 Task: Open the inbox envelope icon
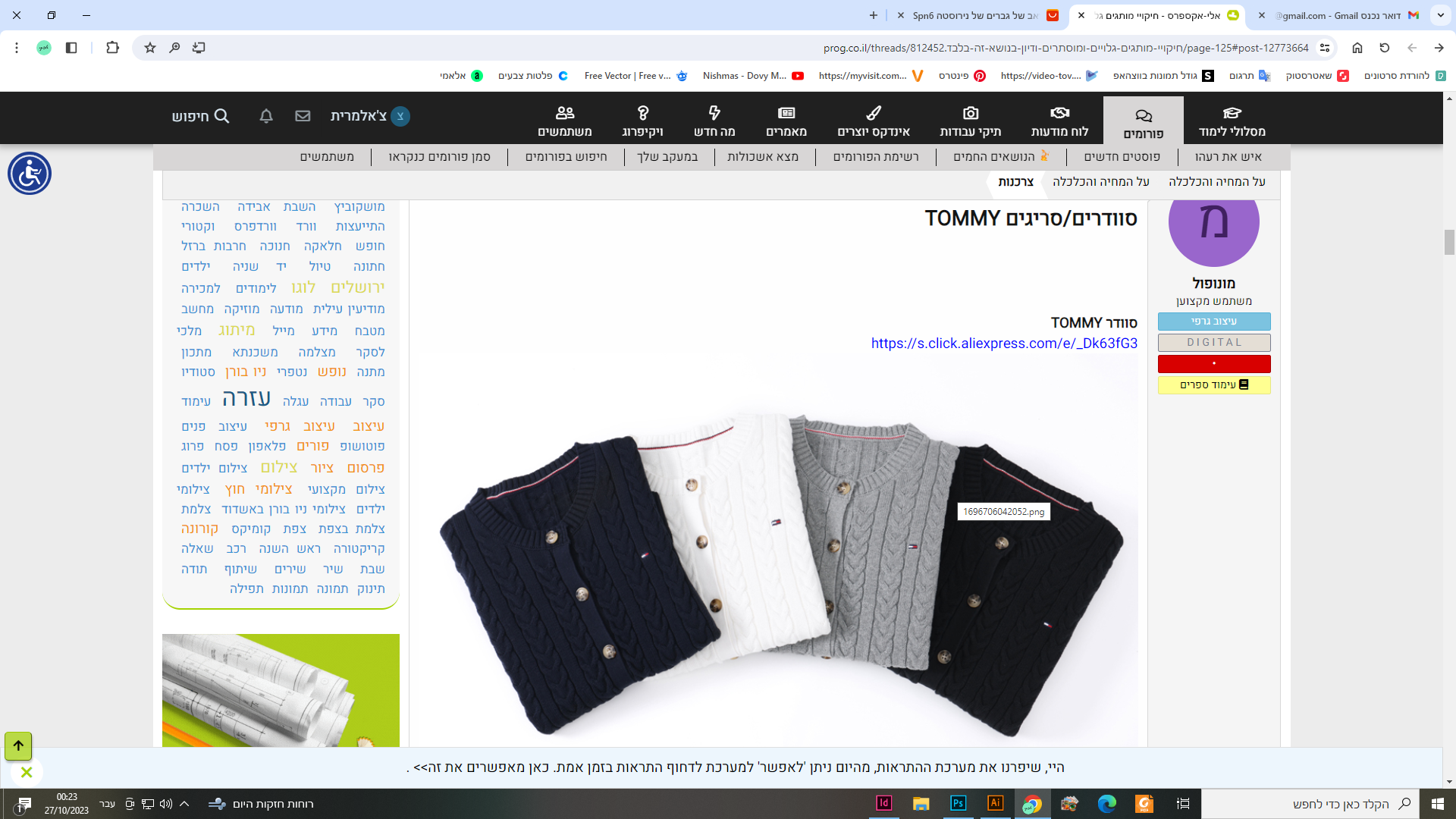303,116
